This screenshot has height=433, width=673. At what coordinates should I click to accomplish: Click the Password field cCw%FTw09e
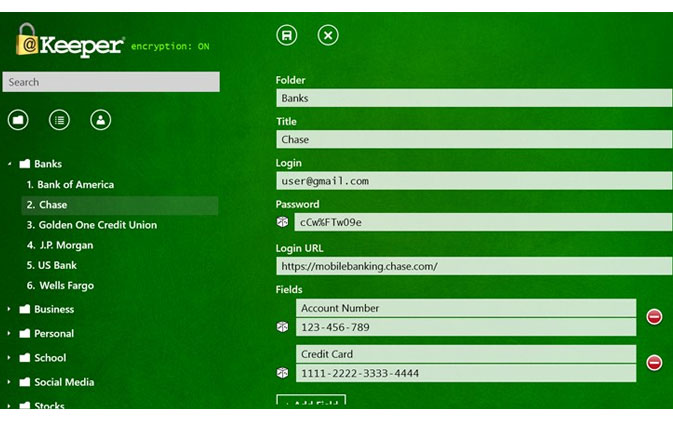click(x=483, y=222)
